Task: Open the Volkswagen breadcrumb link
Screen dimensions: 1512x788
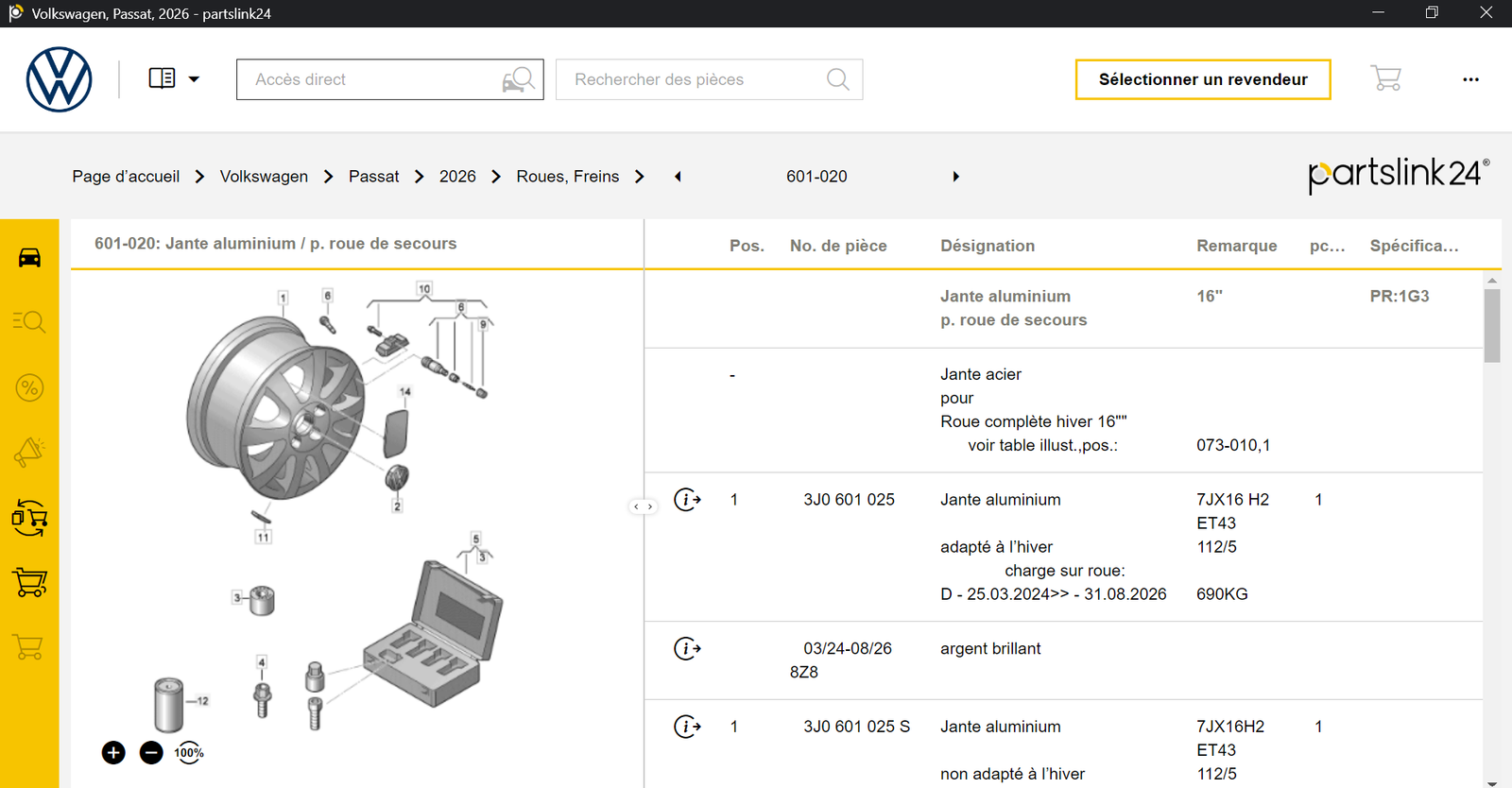Action: (x=264, y=177)
